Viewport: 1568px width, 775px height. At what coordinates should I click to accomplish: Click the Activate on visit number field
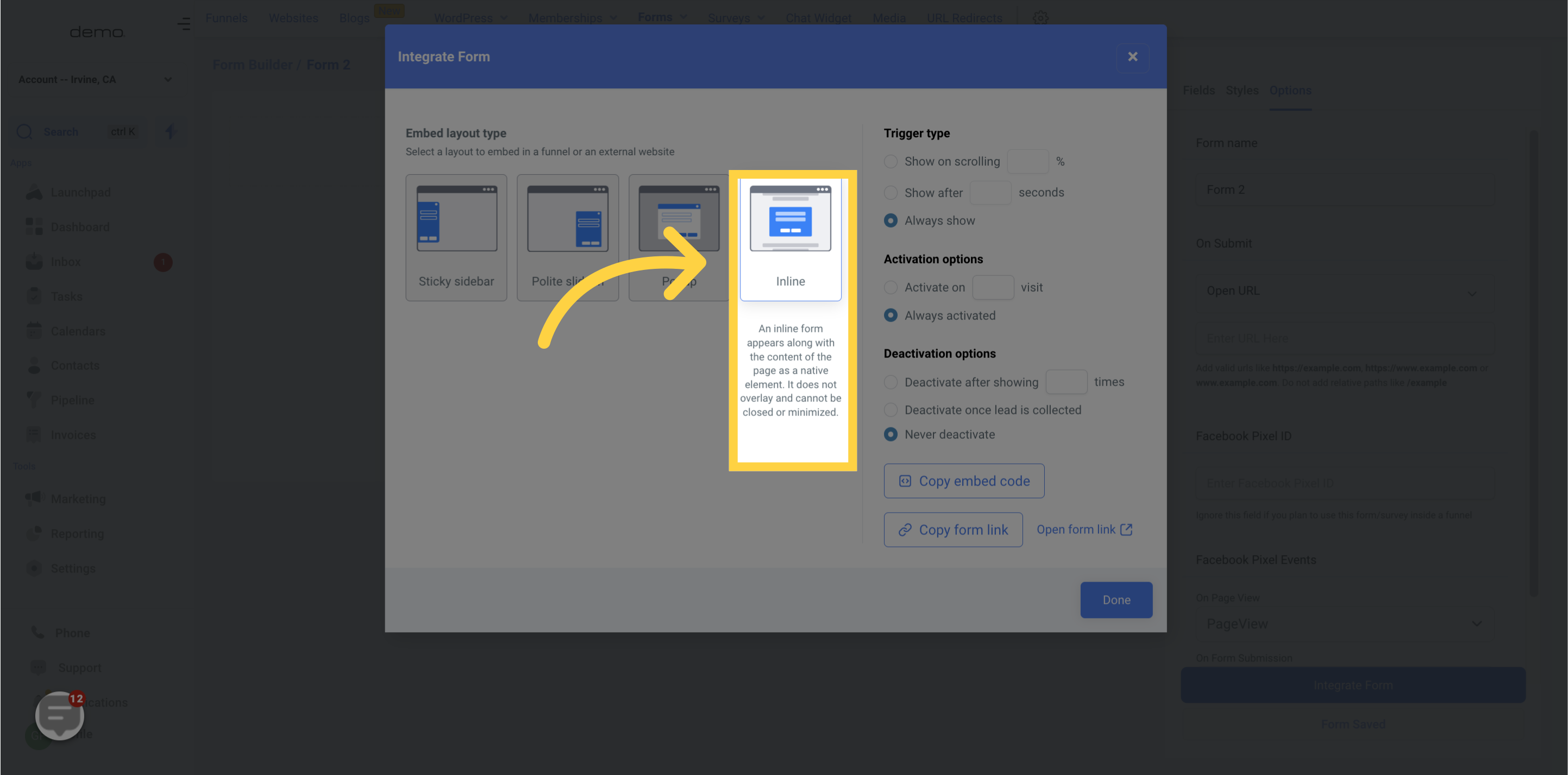coord(993,288)
